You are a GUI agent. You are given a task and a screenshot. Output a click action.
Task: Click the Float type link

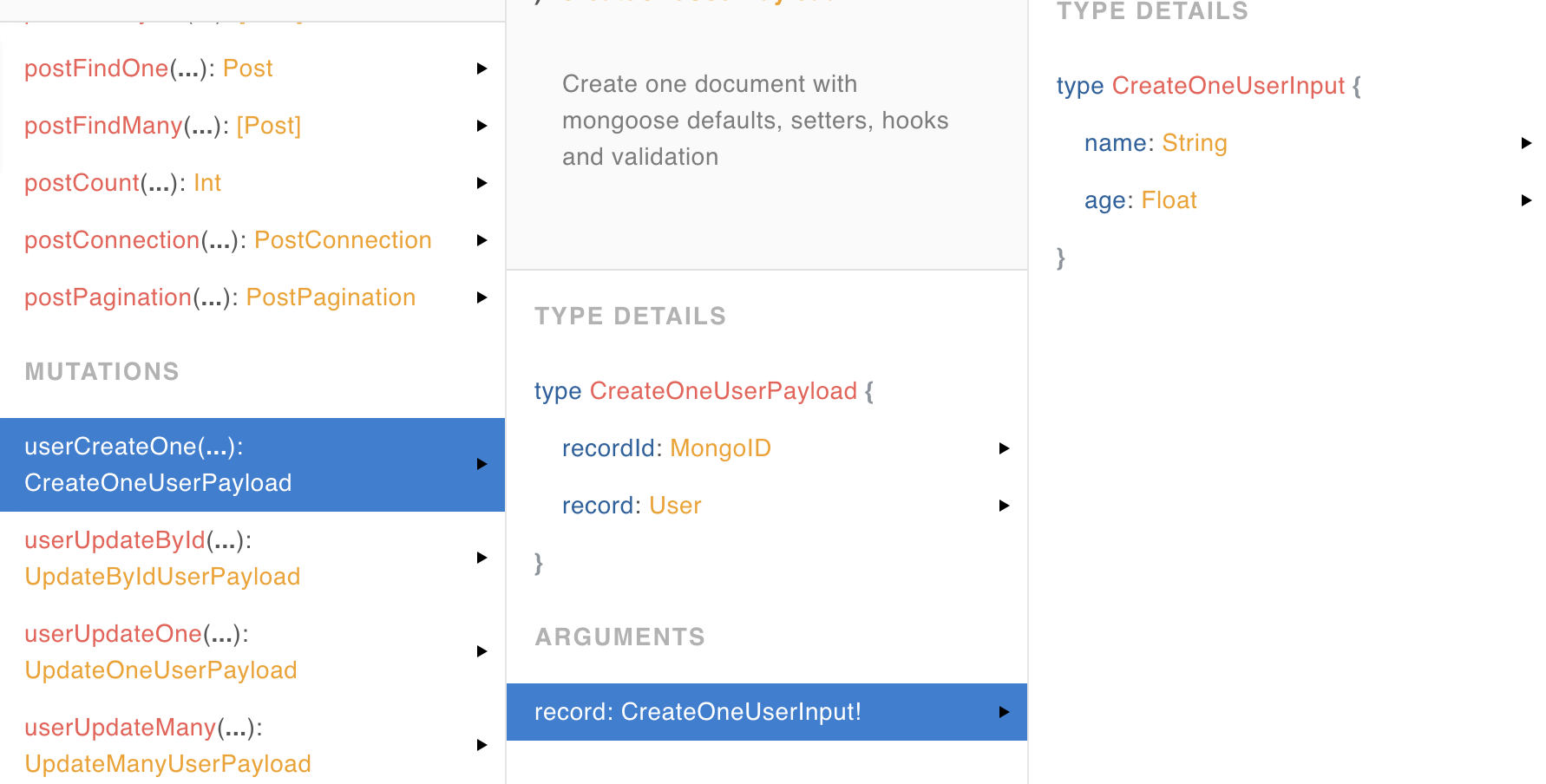[x=1169, y=200]
